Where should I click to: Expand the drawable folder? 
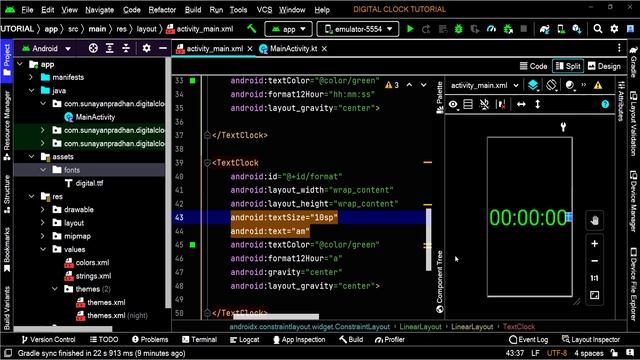(x=43, y=209)
